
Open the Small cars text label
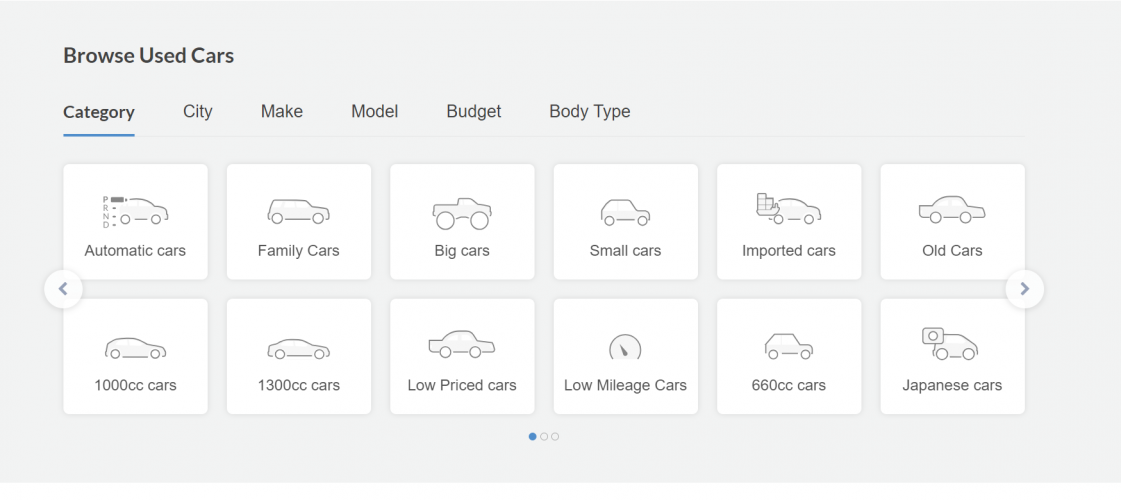coord(626,251)
